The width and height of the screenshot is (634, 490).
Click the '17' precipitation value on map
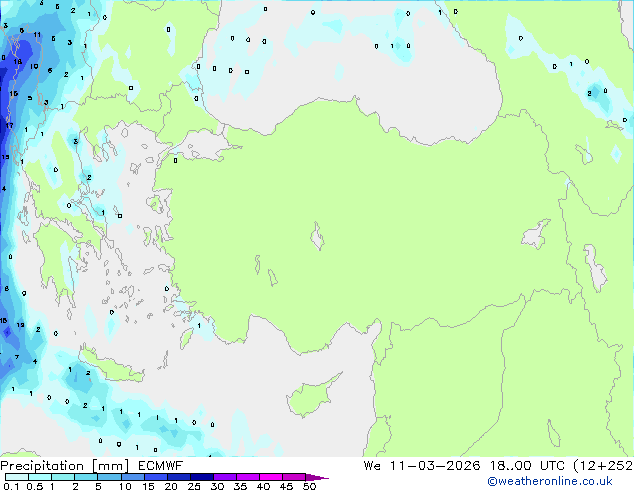point(9,126)
